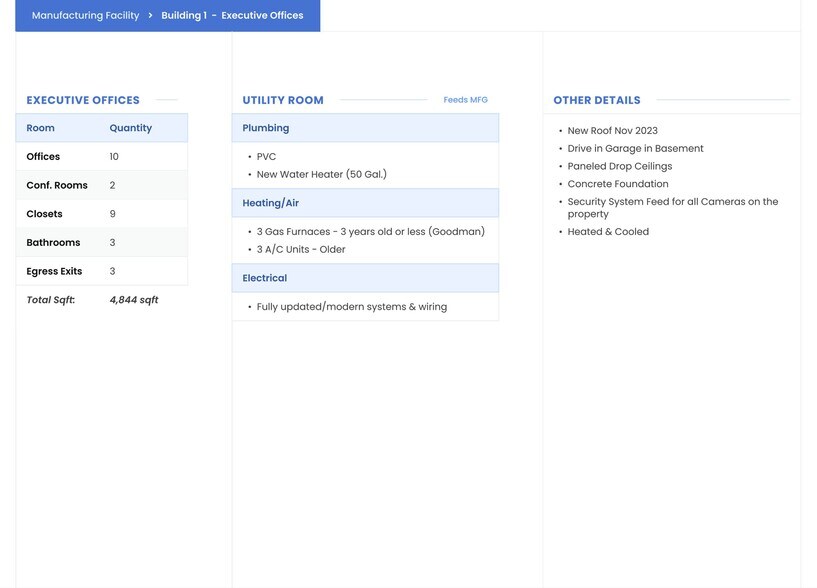Image resolution: width=817 pixels, height=588 pixels.
Task: Select the Bathrooms table row
Action: point(101,242)
